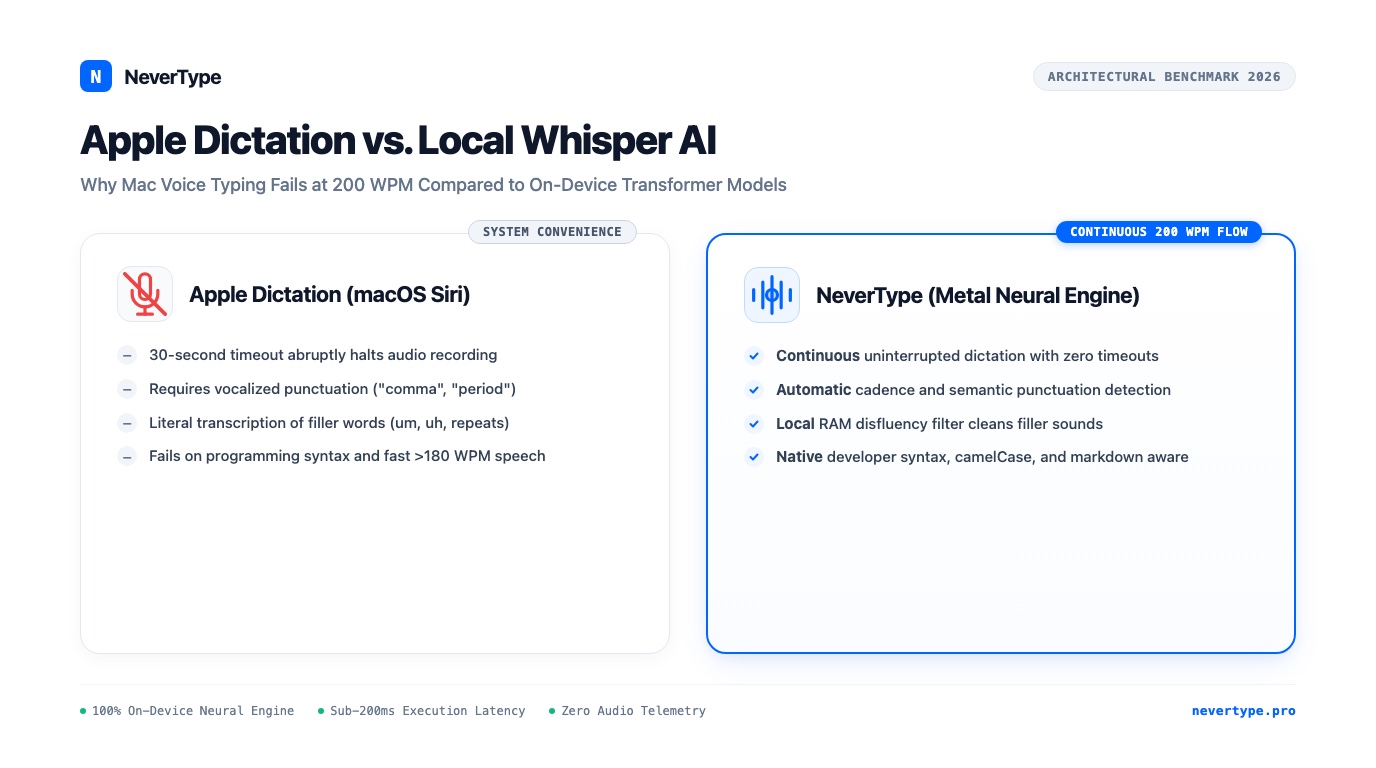Click the minus icon beside 30-second timeout
1376x768 pixels.
[127, 355]
